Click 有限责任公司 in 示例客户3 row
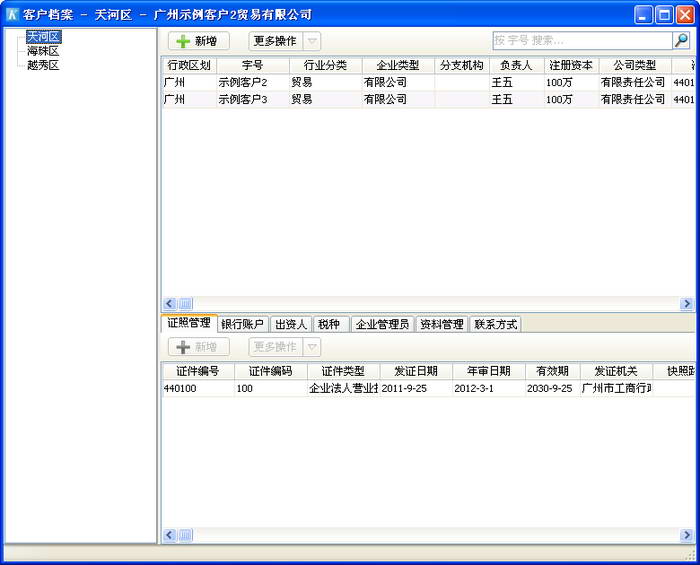700x565 pixels. 633,99
